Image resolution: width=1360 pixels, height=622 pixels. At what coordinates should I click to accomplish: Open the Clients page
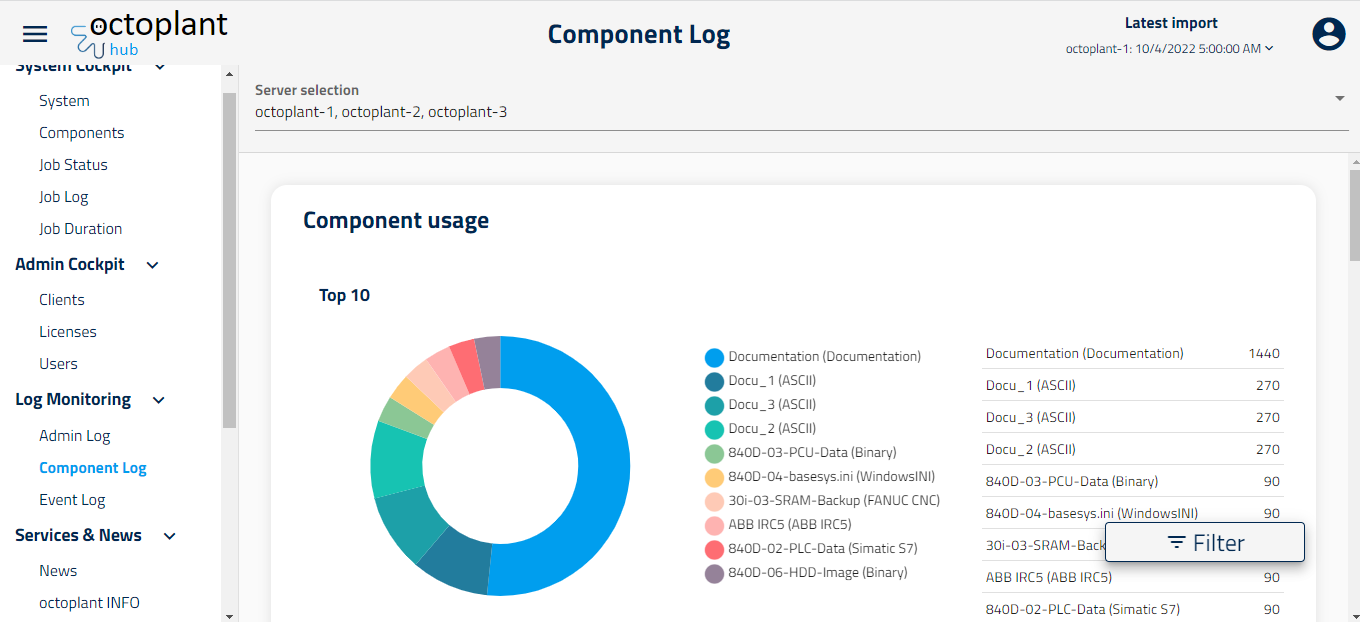(62, 300)
